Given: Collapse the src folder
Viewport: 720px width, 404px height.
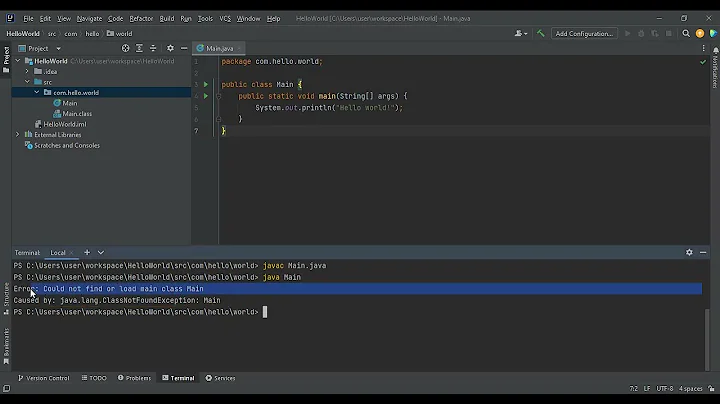Looking at the screenshot, I should pyautogui.click(x=27, y=82).
